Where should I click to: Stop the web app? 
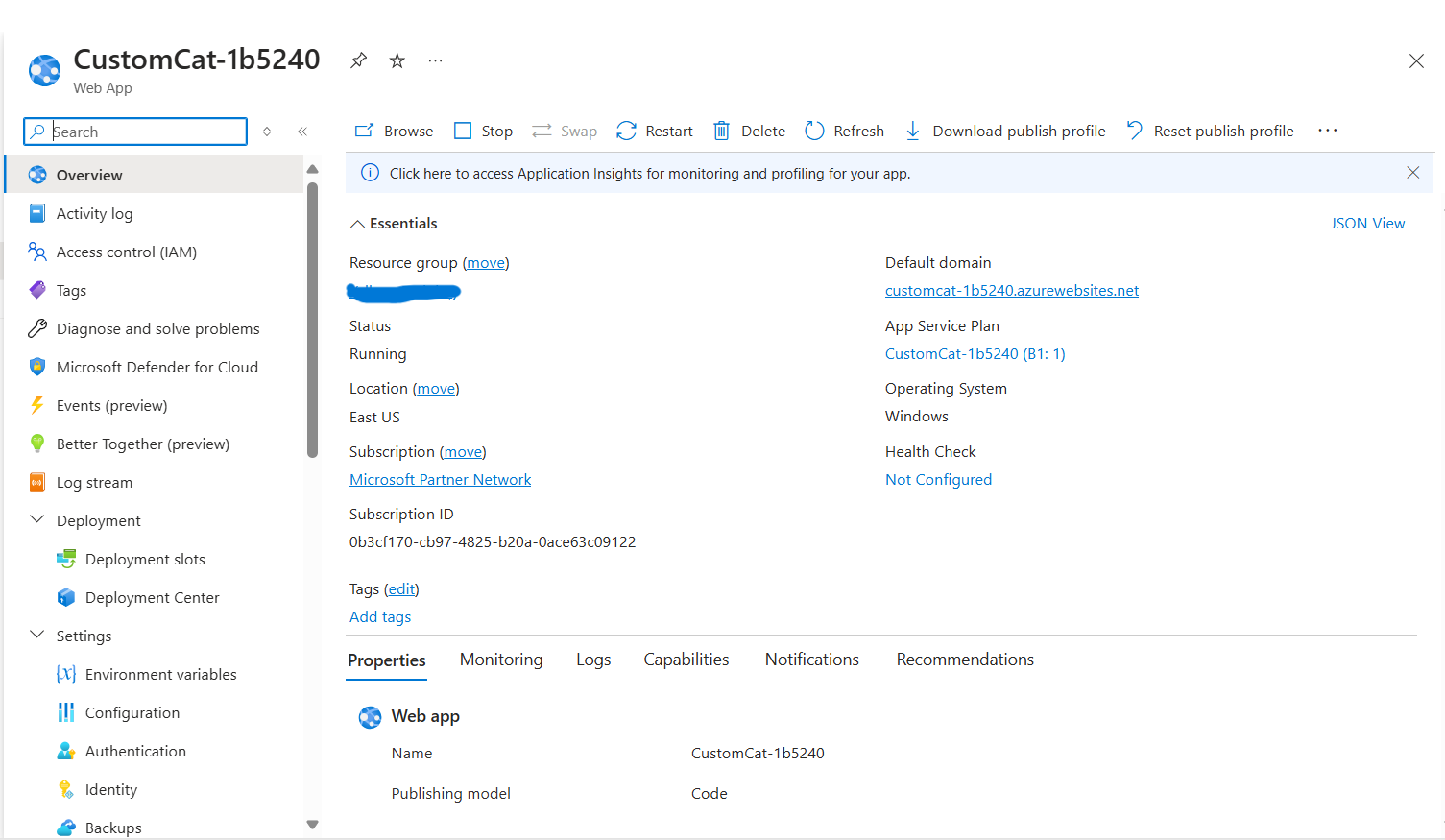tap(483, 131)
